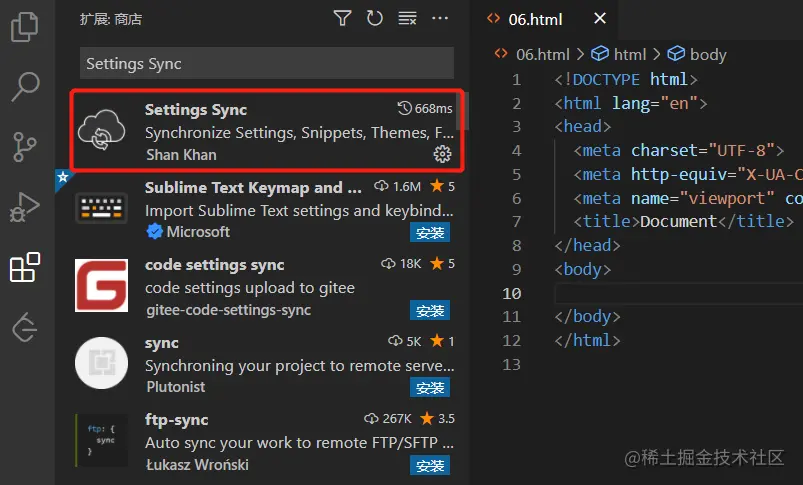Open the Source Control view
The width and height of the screenshot is (803, 485).
(24, 146)
